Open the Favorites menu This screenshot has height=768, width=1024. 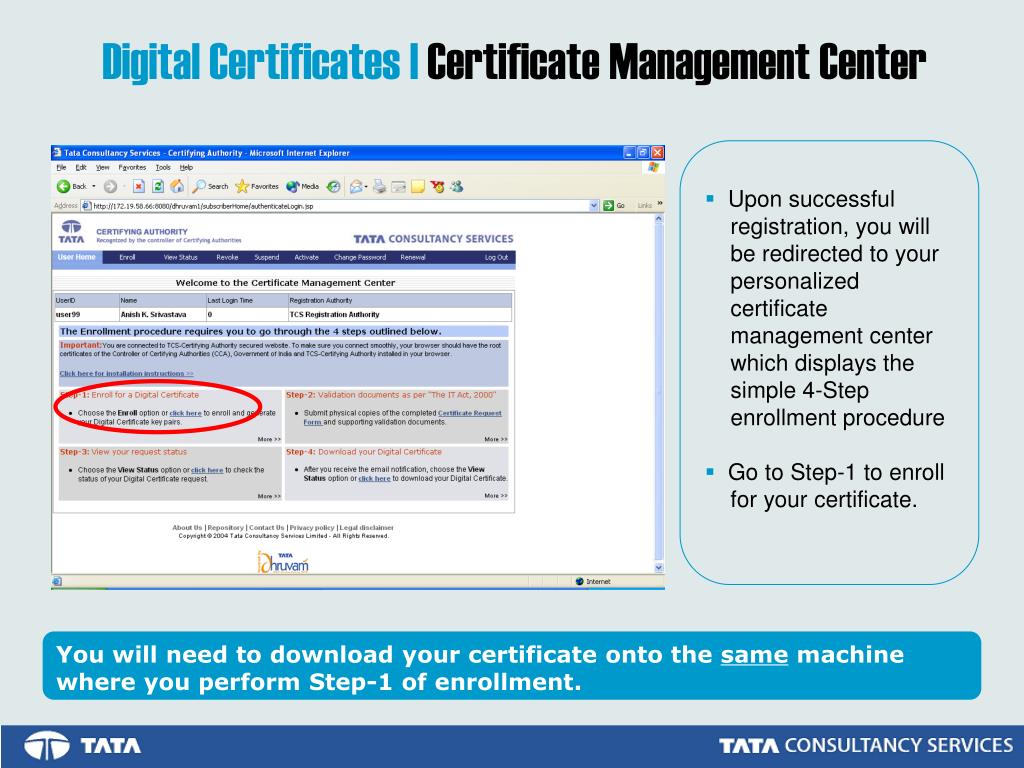click(133, 168)
